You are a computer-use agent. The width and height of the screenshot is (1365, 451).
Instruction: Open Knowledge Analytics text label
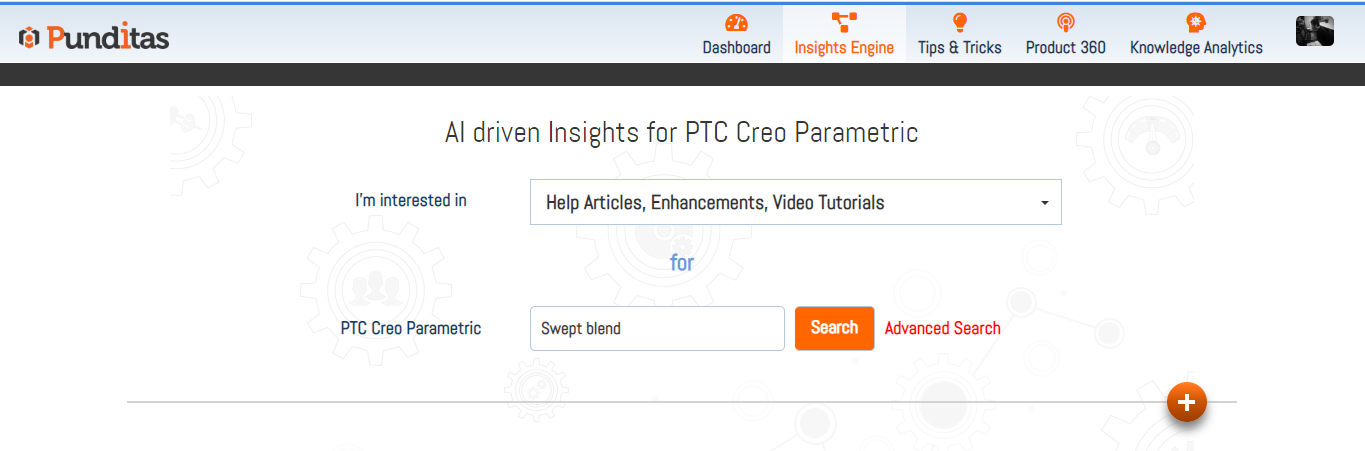click(1196, 47)
